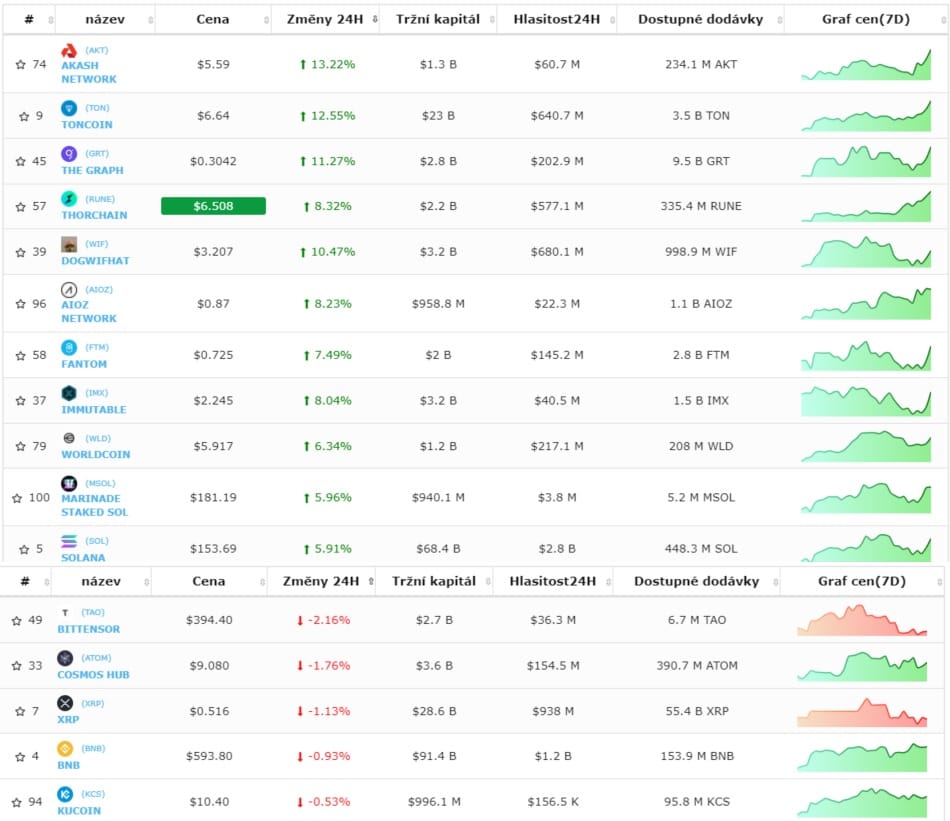Toggle favorite star for Thorchain
Image resolution: width=950 pixels, height=821 pixels.
(x=21, y=207)
